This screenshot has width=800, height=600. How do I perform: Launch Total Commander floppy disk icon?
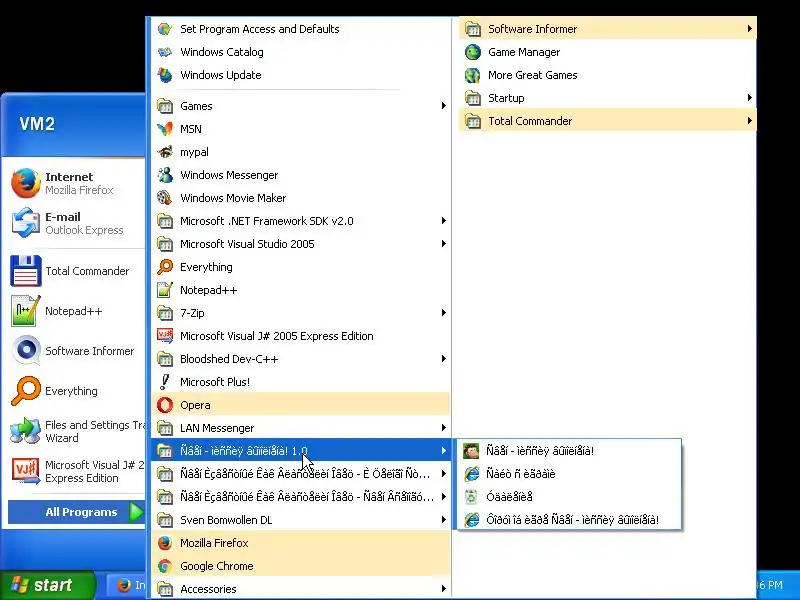26,271
